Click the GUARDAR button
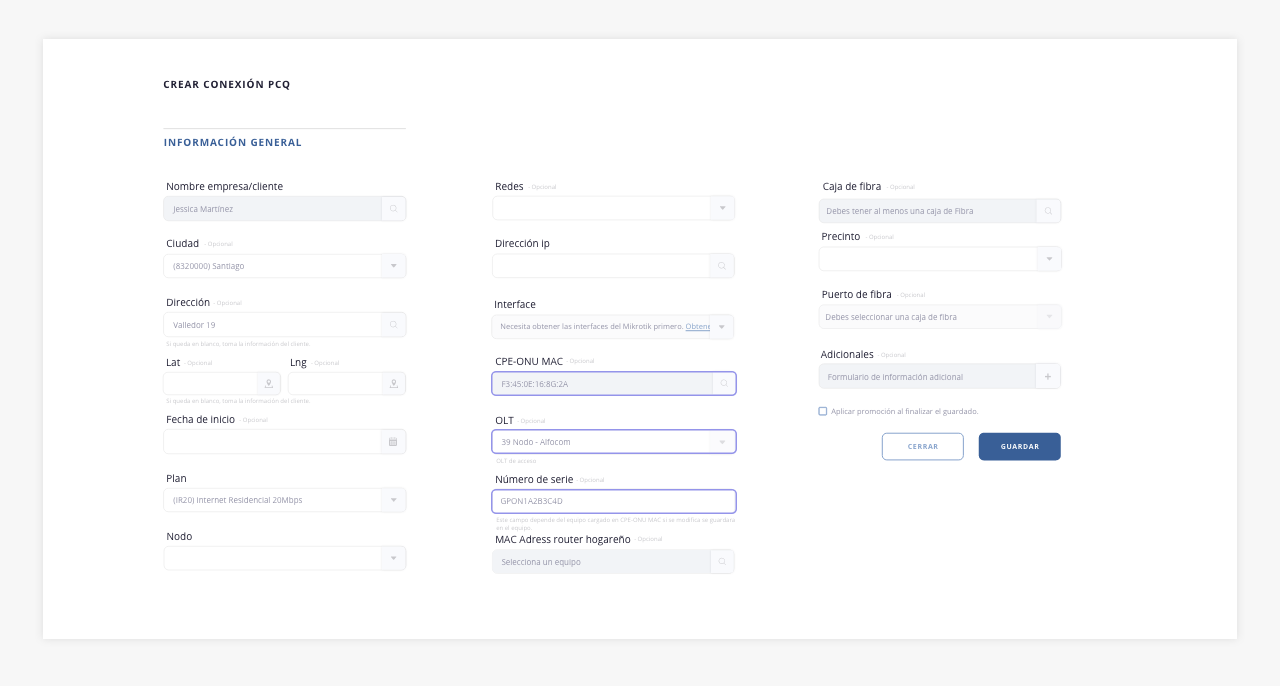The image size is (1280, 686). tap(1020, 447)
